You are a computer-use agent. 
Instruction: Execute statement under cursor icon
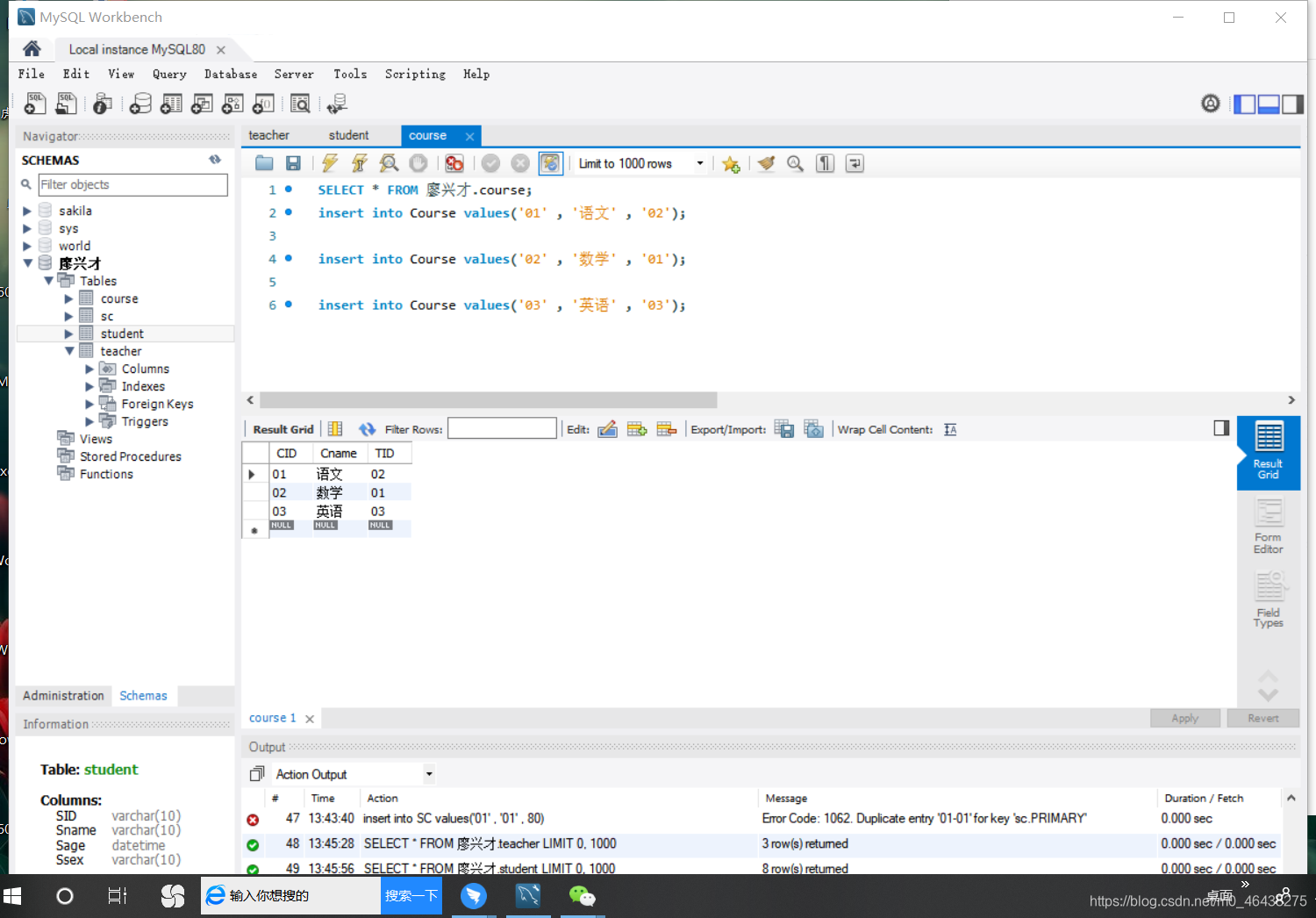click(x=360, y=163)
